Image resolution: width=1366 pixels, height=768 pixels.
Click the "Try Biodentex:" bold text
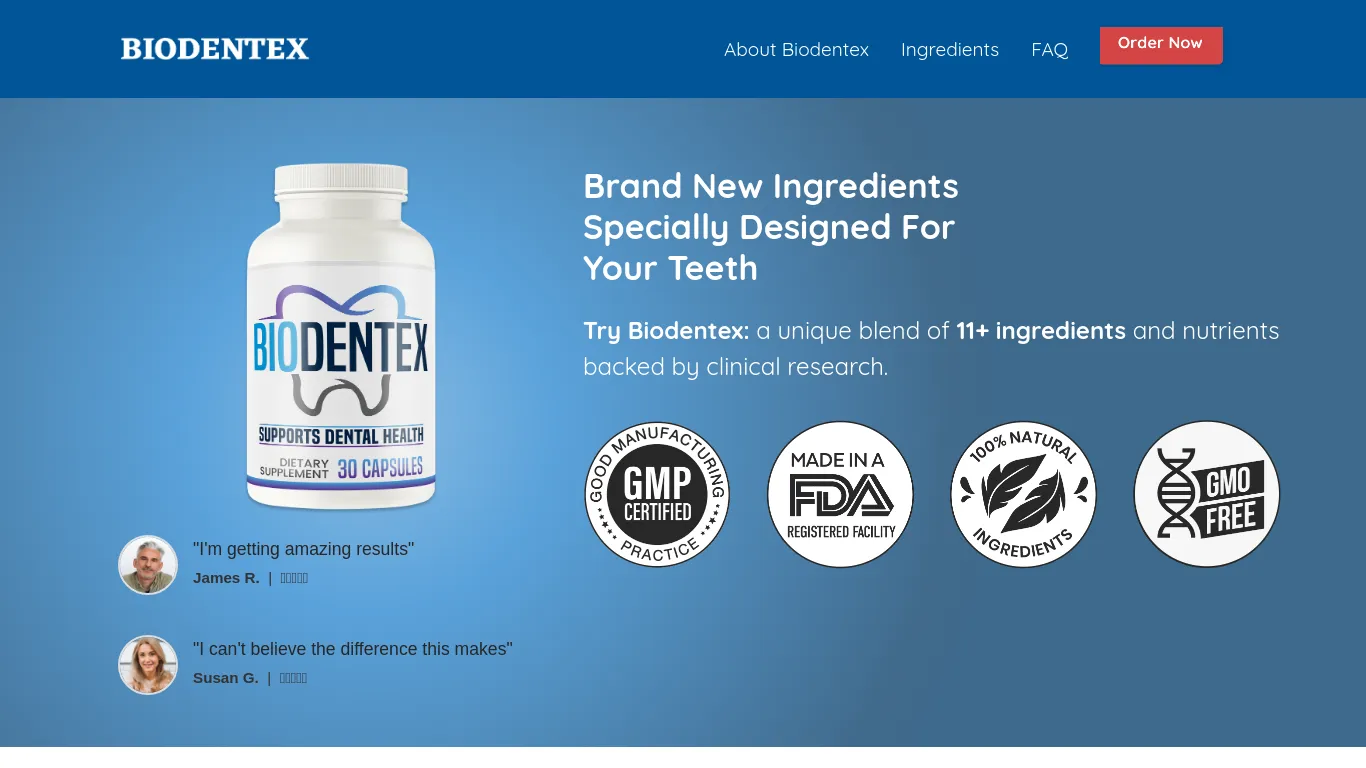click(x=666, y=331)
